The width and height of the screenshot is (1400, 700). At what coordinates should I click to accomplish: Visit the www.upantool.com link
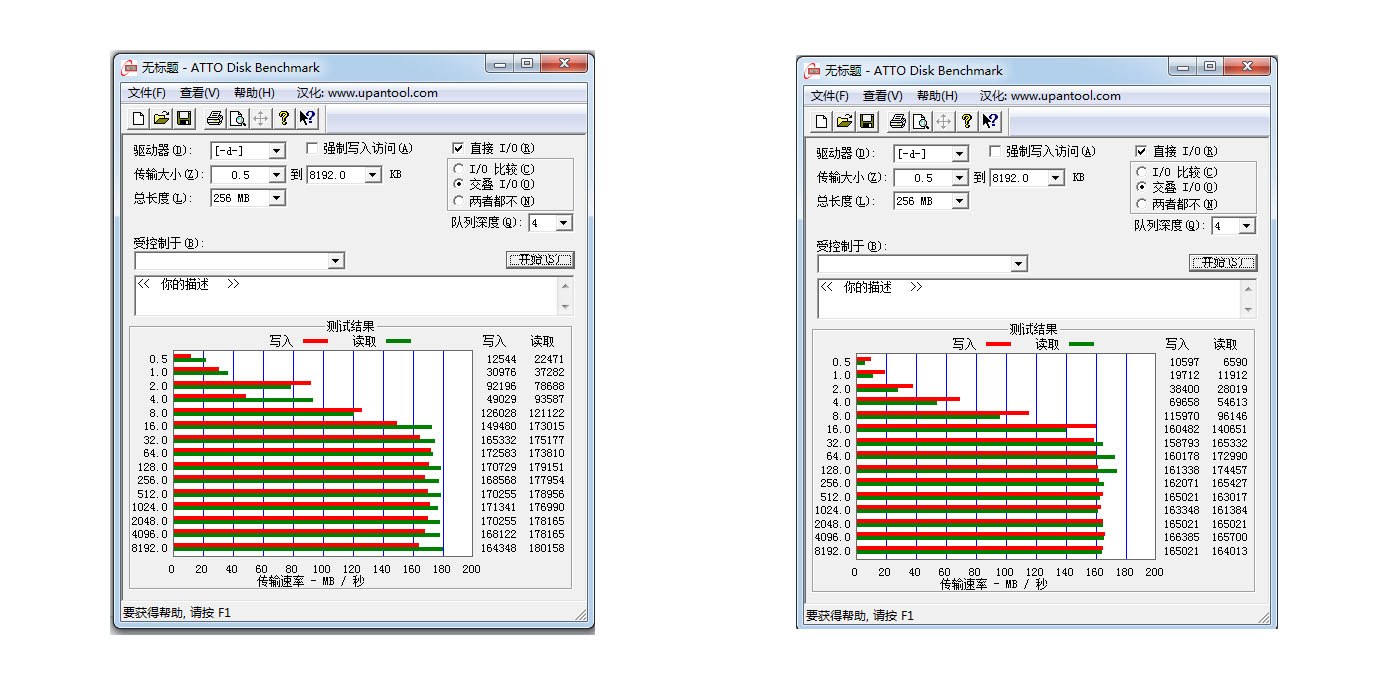pyautogui.click(x=384, y=92)
